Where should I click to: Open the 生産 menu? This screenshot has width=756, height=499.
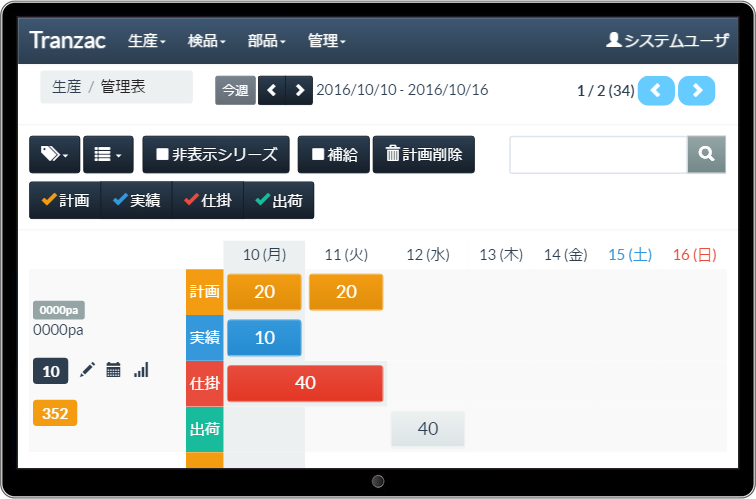click(147, 41)
